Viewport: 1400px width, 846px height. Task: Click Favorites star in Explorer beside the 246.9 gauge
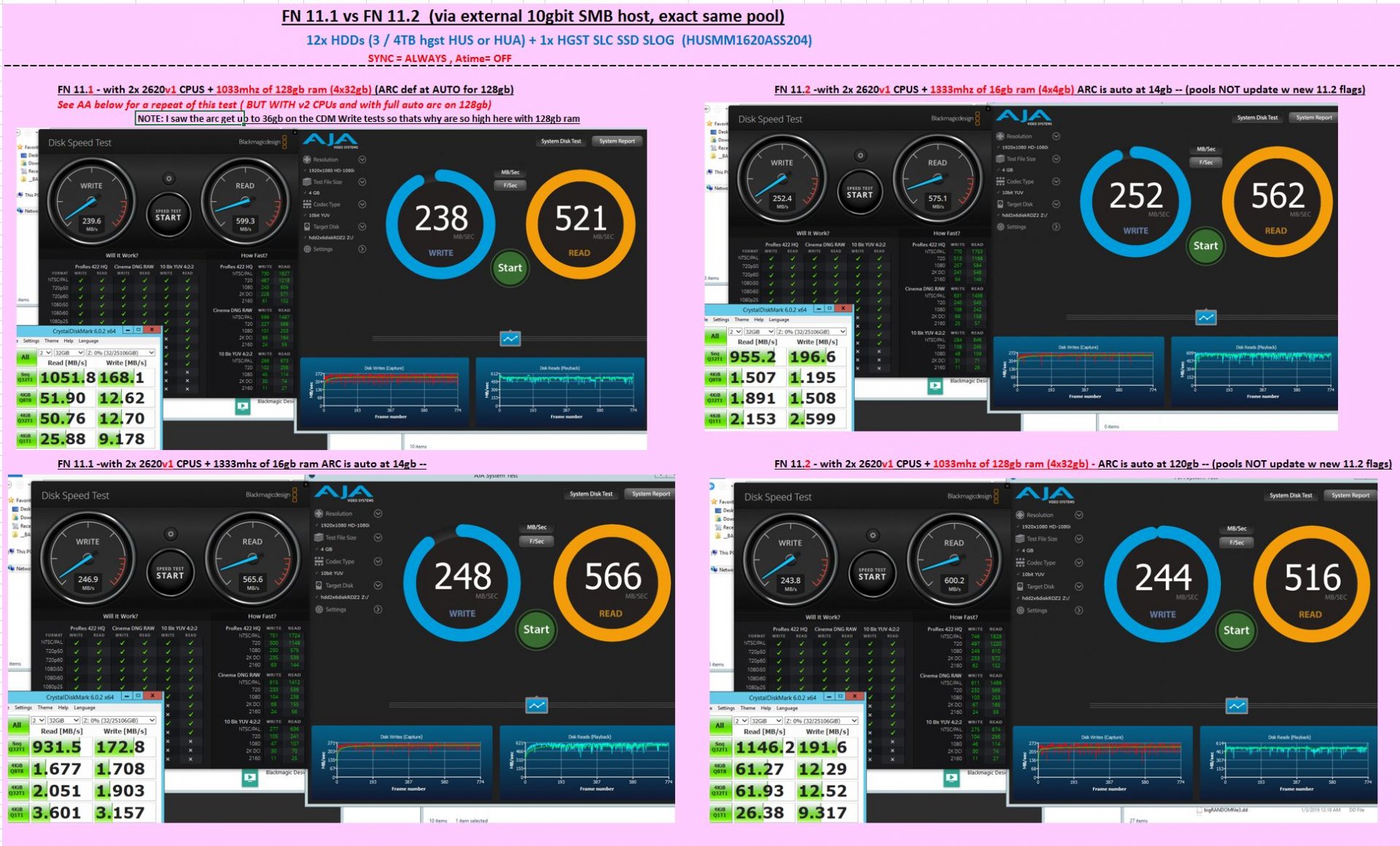12,501
